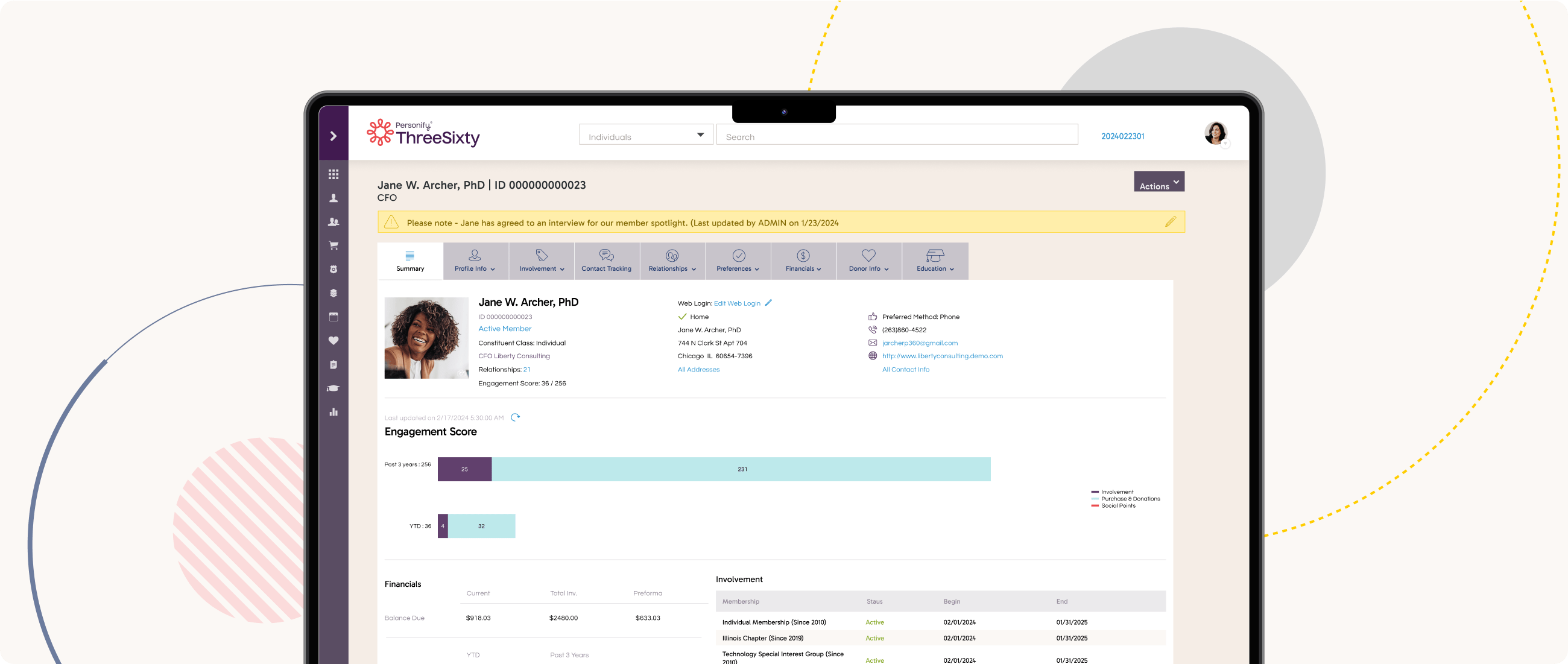
Task: Click into the Search input field
Action: point(897,135)
